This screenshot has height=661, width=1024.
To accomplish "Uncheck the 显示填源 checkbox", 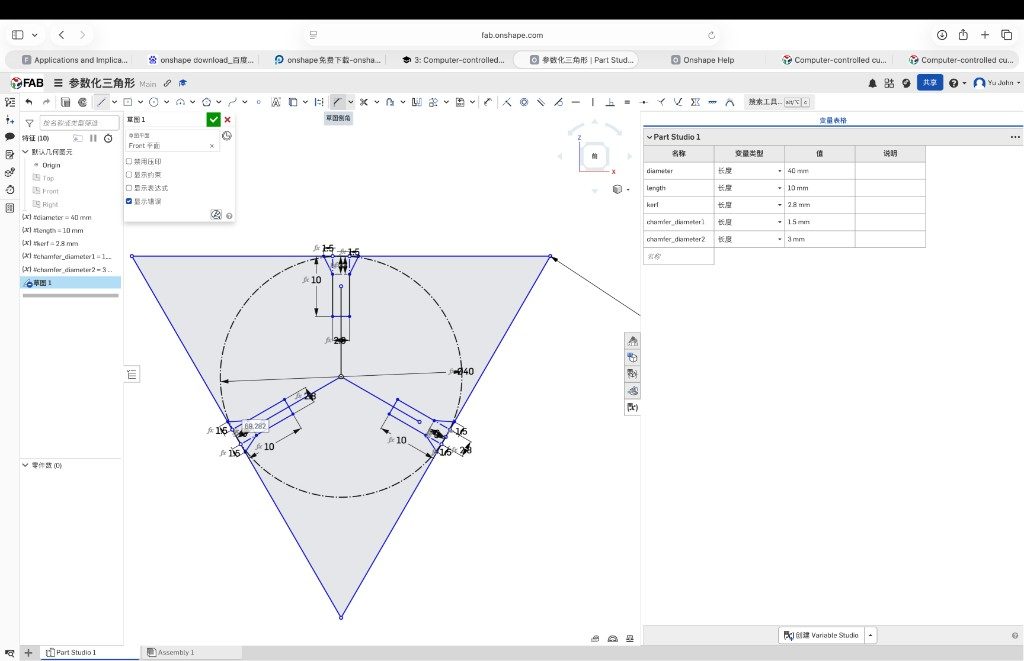I will (x=129, y=201).
